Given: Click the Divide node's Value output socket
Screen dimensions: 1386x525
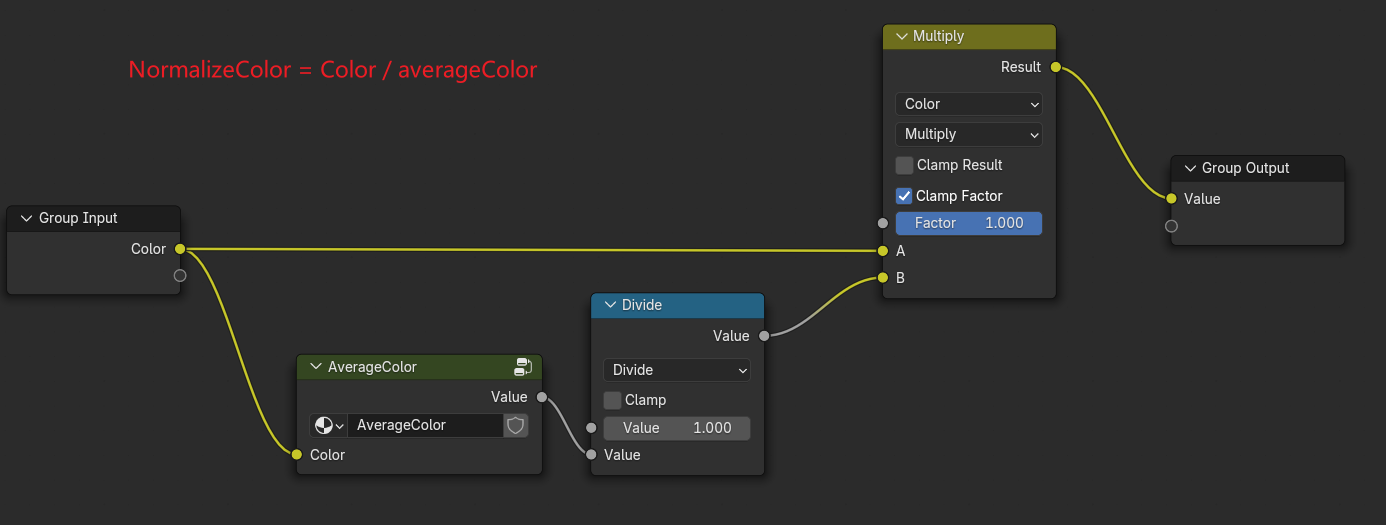Looking at the screenshot, I should (x=764, y=336).
